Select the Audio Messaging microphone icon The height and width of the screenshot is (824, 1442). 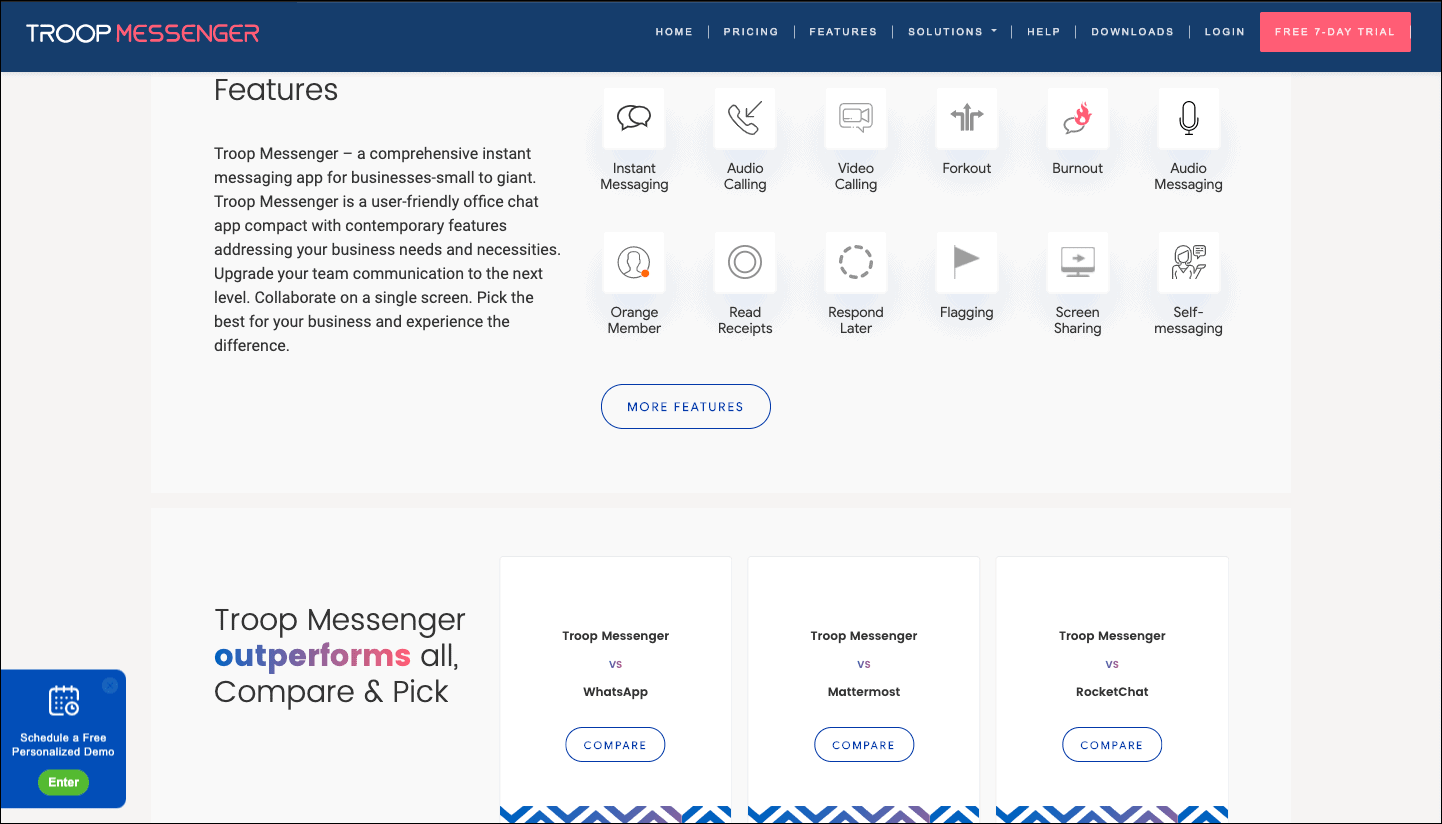(1188, 117)
